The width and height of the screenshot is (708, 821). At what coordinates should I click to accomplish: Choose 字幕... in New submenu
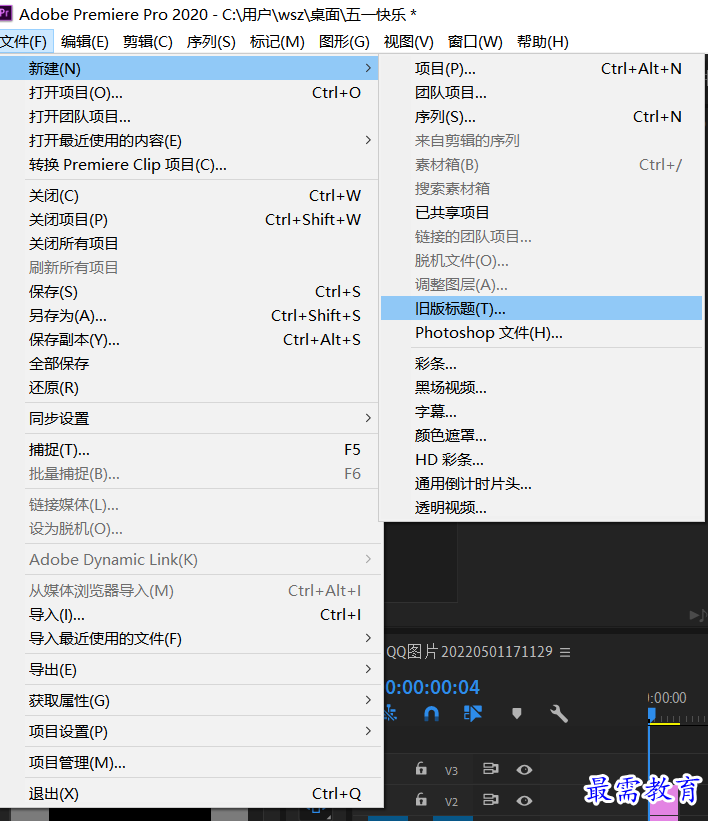541,412
